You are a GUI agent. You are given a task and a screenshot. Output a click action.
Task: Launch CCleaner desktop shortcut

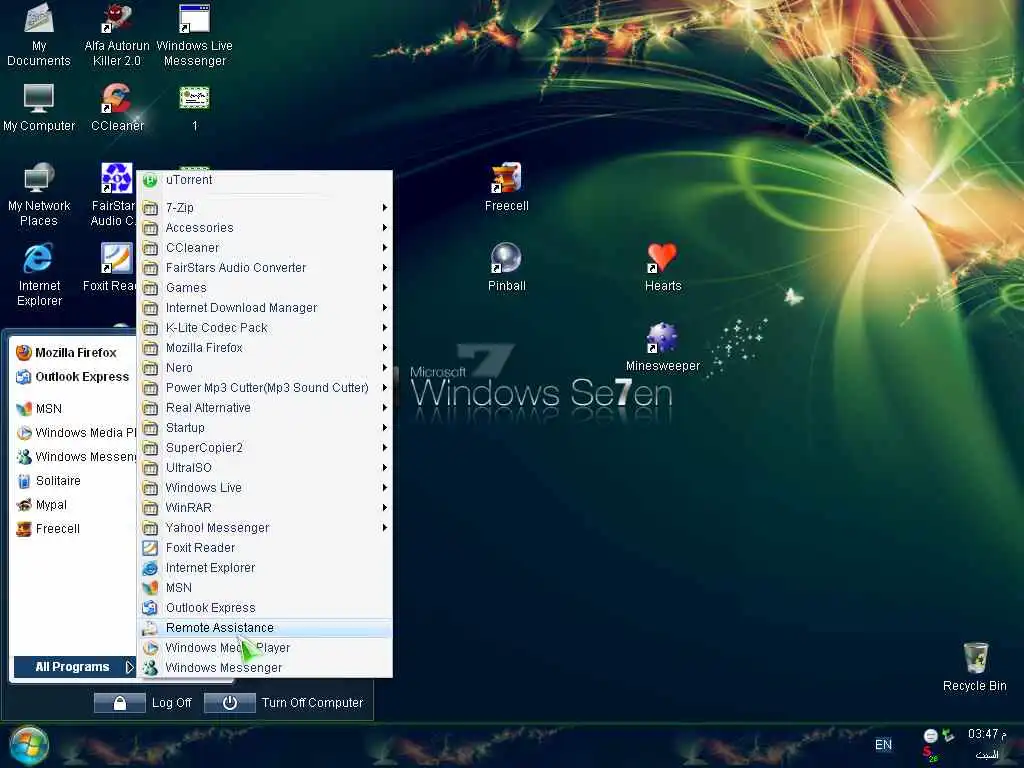pos(117,107)
